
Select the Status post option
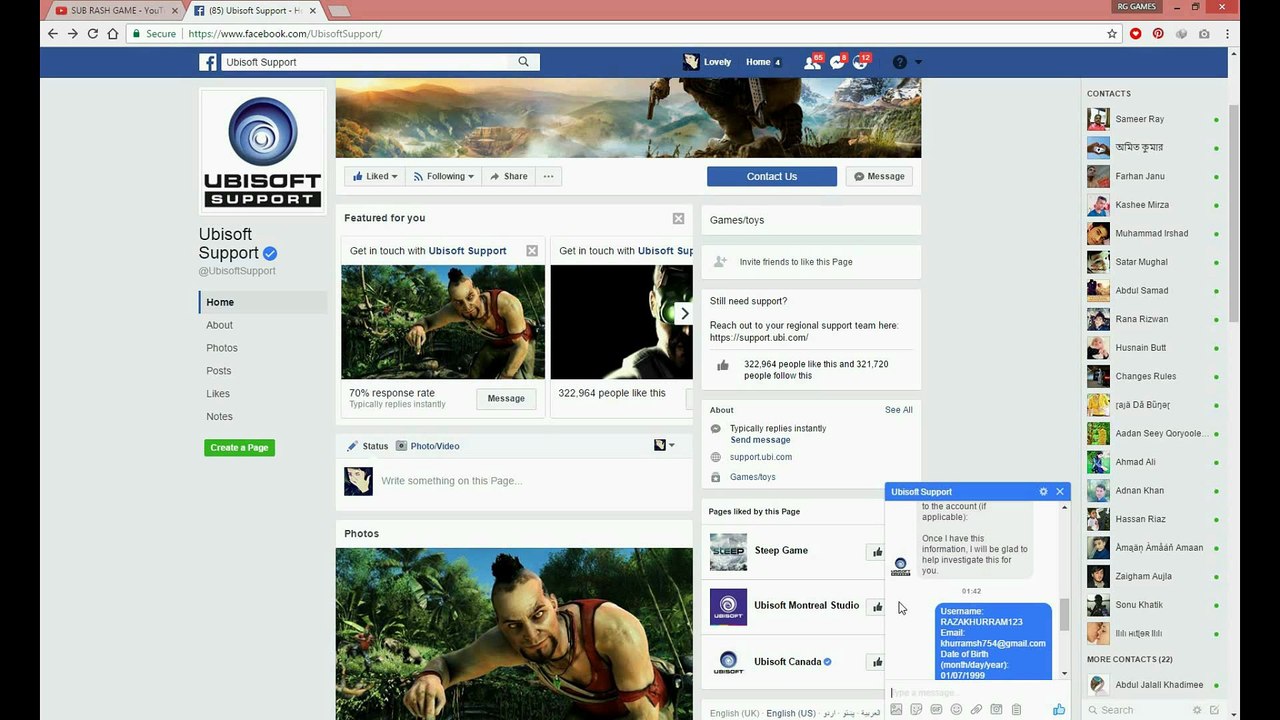click(367, 446)
